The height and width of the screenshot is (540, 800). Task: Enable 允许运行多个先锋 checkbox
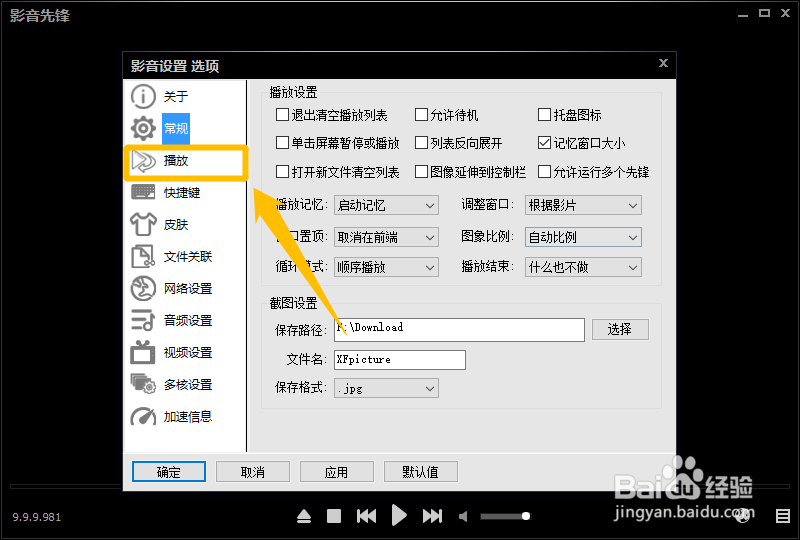(x=544, y=172)
